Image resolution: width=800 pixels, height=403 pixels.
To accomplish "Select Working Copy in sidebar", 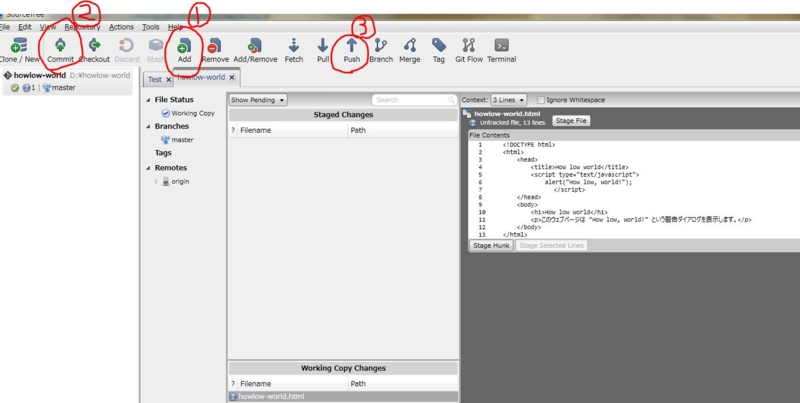I will (188, 113).
